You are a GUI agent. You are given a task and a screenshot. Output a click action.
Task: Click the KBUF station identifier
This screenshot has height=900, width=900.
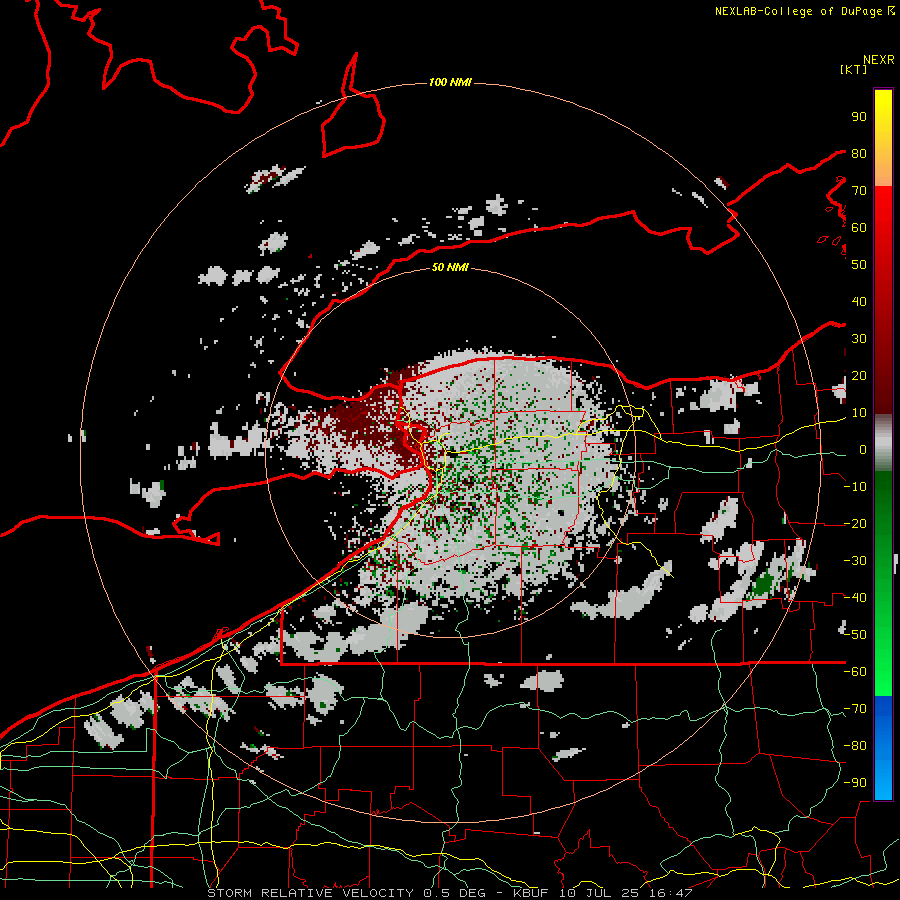pos(530,893)
